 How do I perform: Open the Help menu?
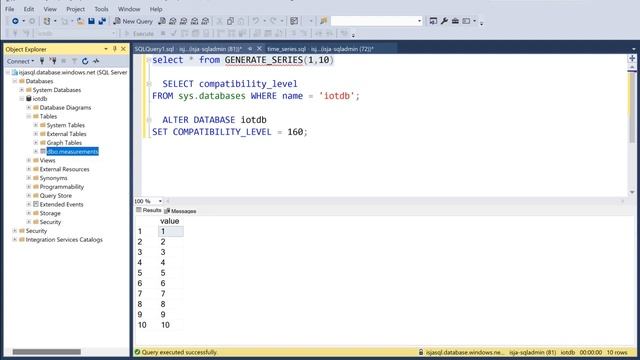[x=156, y=9]
